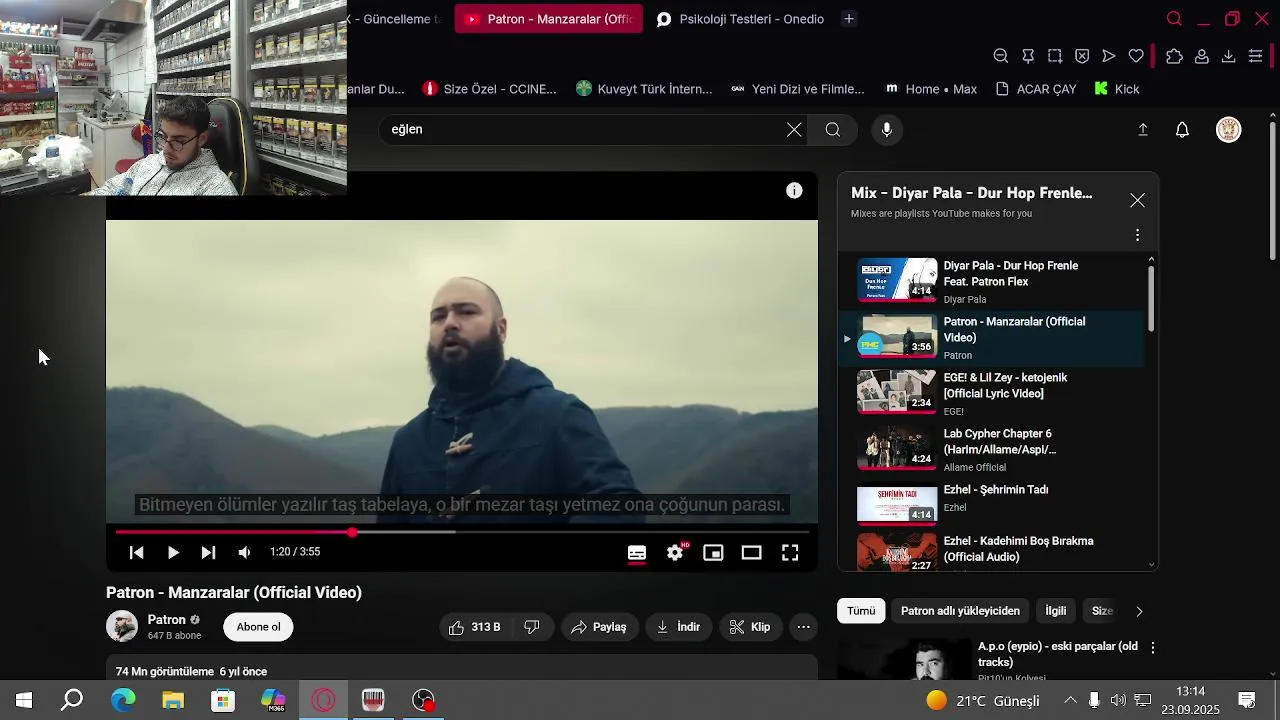Play Lab Cypher Chapter 6 video

click(x=991, y=448)
